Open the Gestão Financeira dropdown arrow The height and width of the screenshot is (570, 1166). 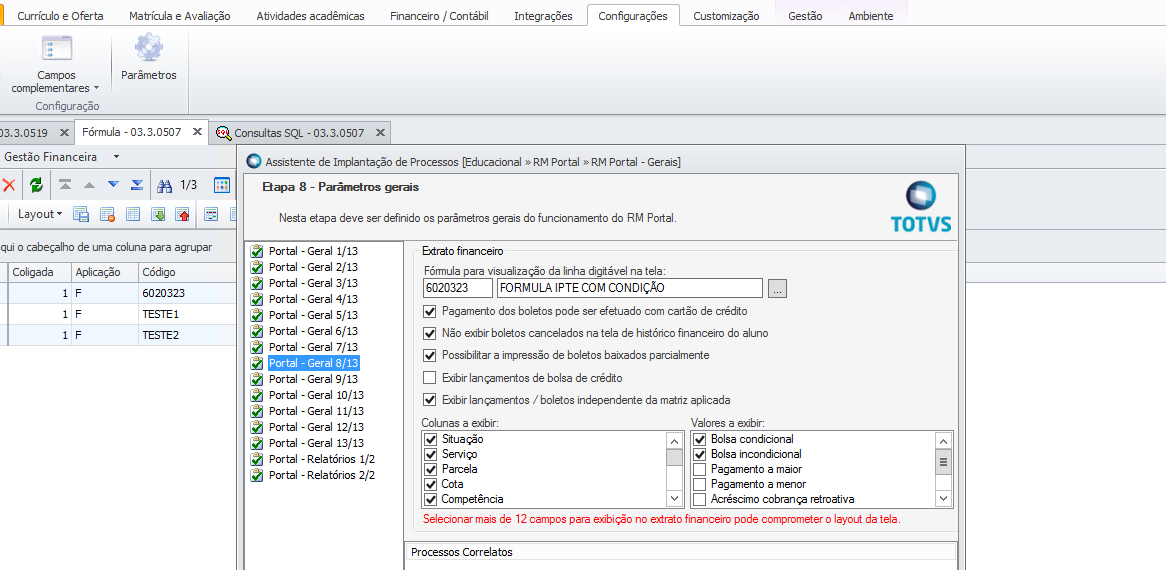point(116,157)
